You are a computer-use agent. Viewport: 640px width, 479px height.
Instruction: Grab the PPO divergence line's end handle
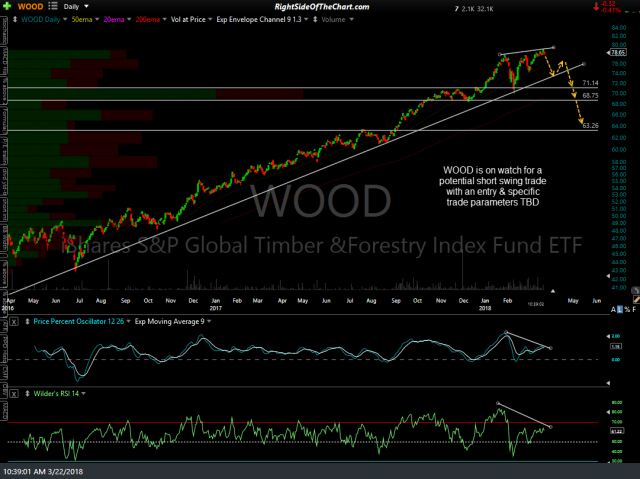[x=551, y=348]
